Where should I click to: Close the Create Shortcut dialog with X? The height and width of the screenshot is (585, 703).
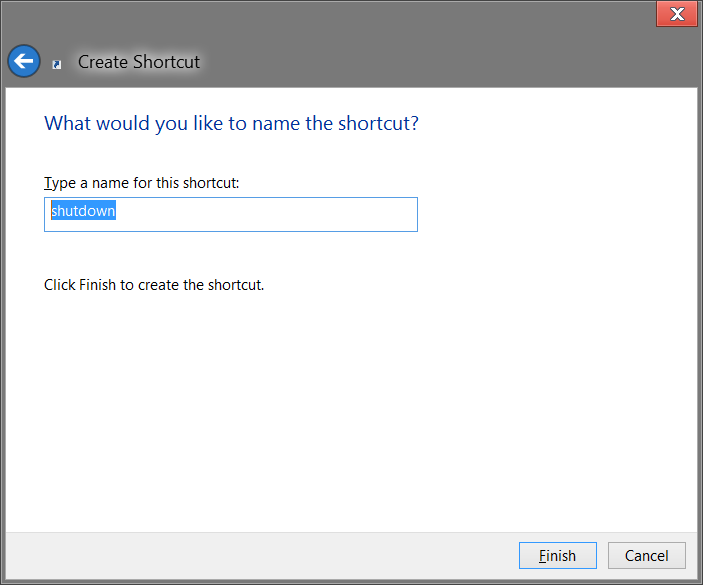[x=677, y=14]
